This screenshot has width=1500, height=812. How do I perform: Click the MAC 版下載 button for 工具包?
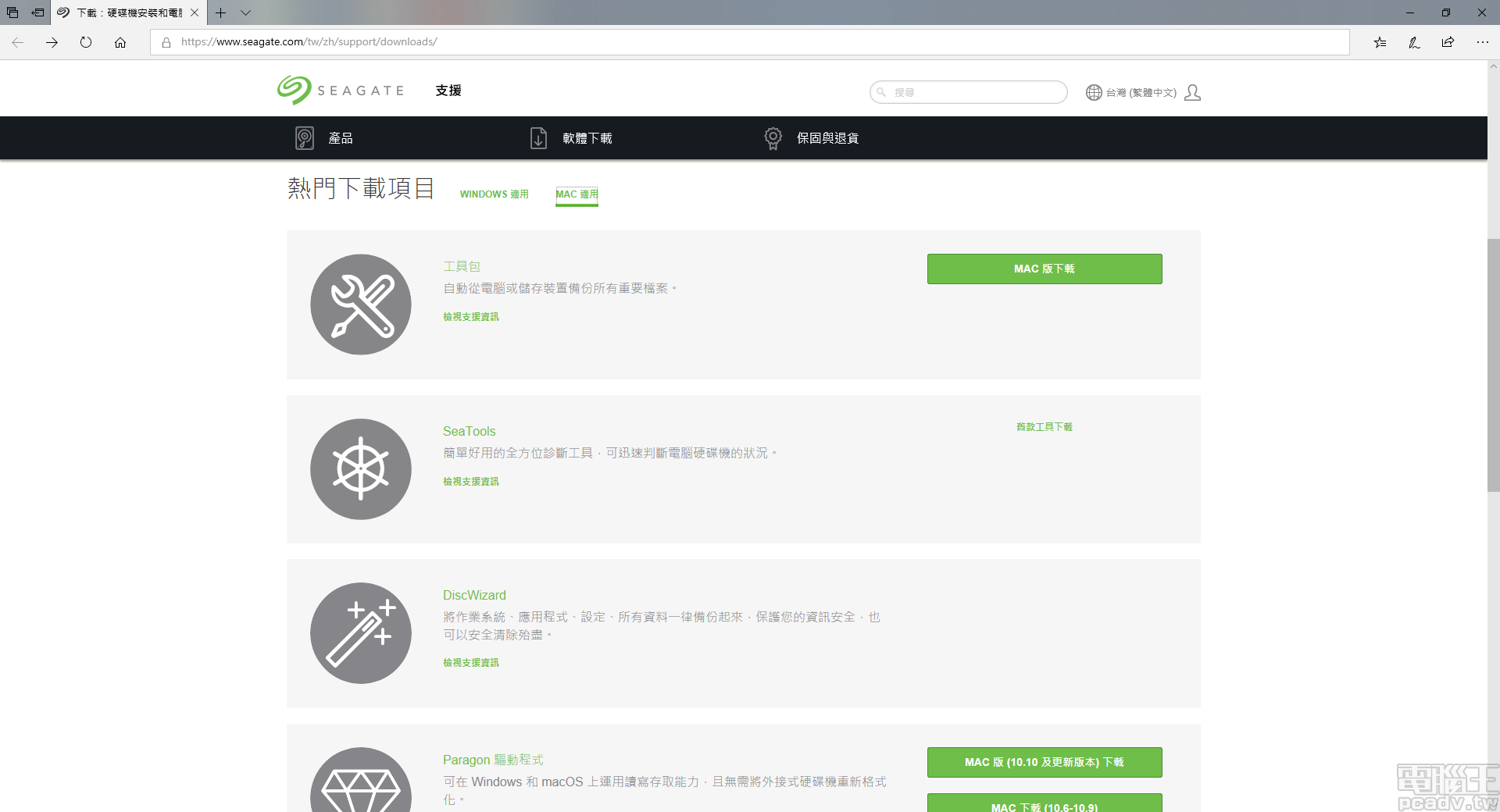pyautogui.click(x=1044, y=269)
